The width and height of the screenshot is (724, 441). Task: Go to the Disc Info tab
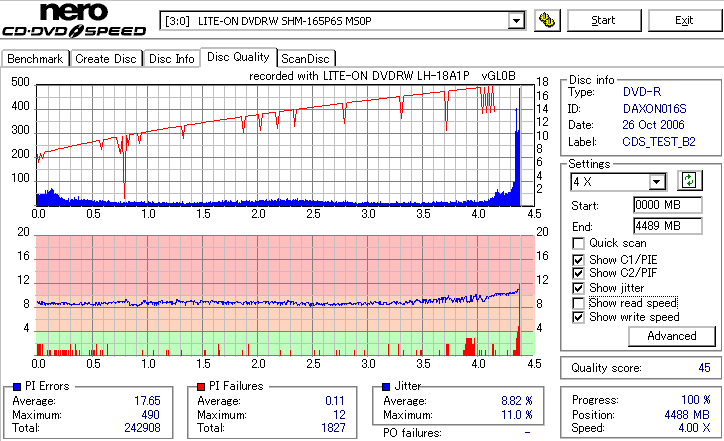(x=171, y=59)
